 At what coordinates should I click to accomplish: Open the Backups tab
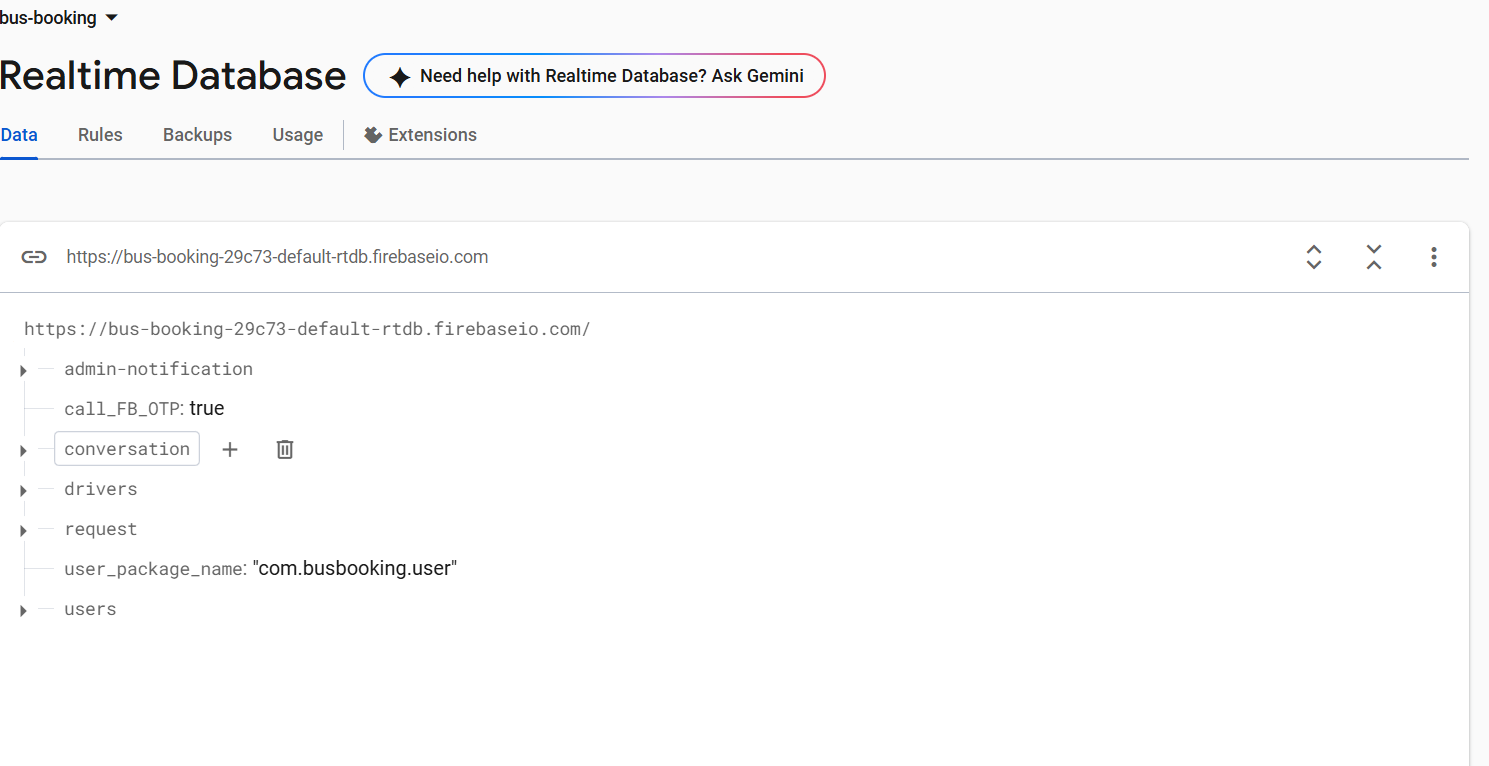tap(197, 135)
